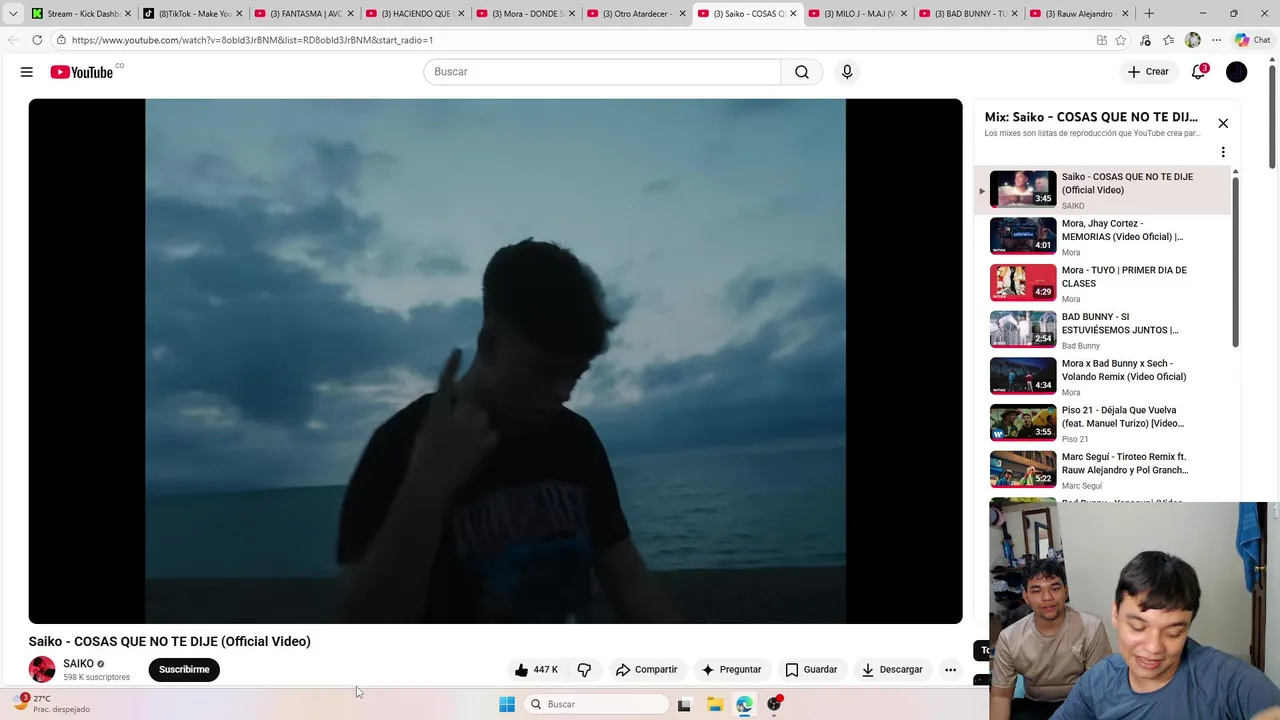
Task: Click the video player area
Action: point(495,361)
